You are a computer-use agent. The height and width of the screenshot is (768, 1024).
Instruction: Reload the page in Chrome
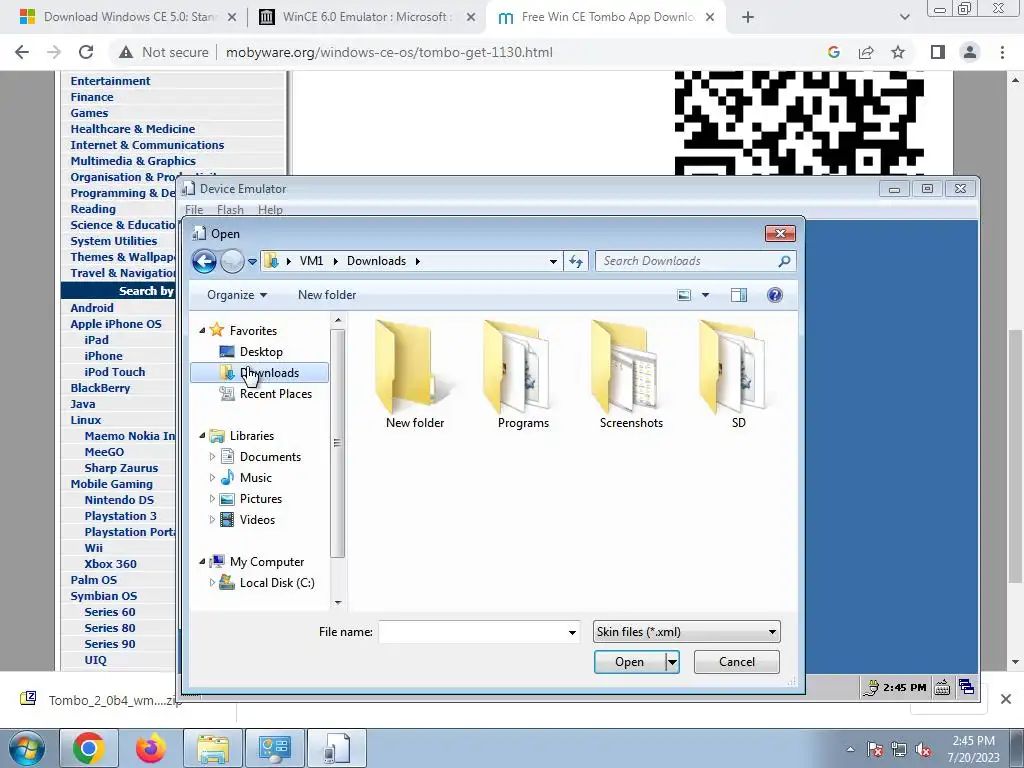pos(86,52)
